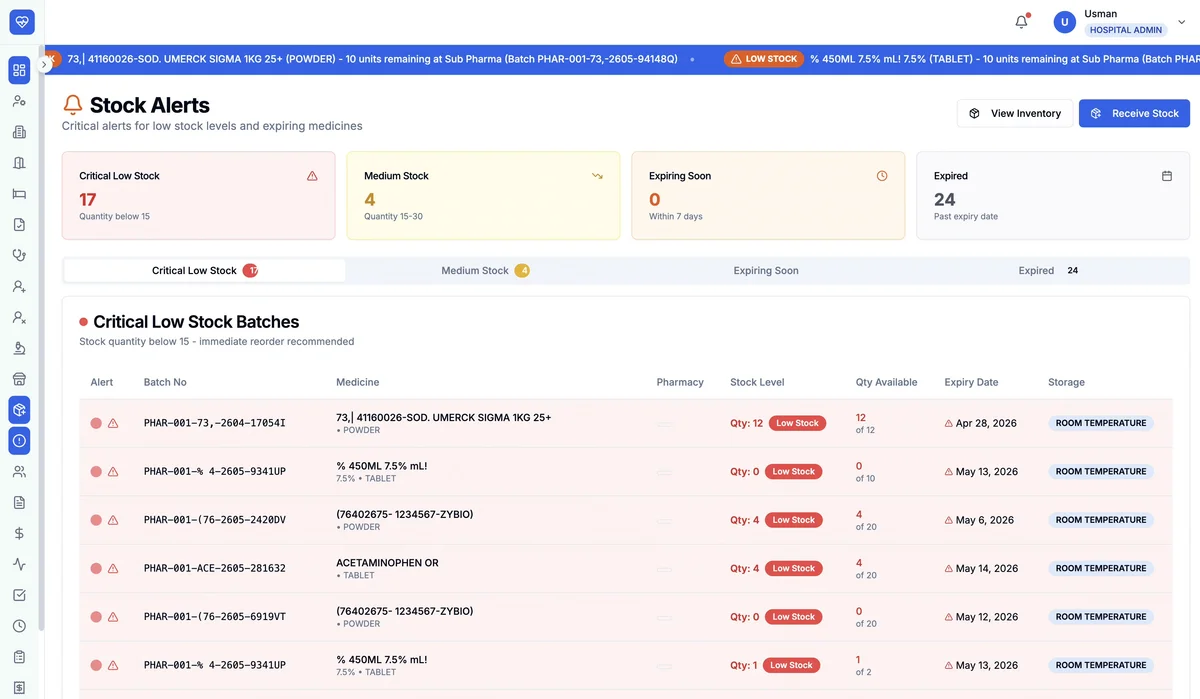
Task: Click the Receive Stock button
Action: pyautogui.click(x=1134, y=113)
